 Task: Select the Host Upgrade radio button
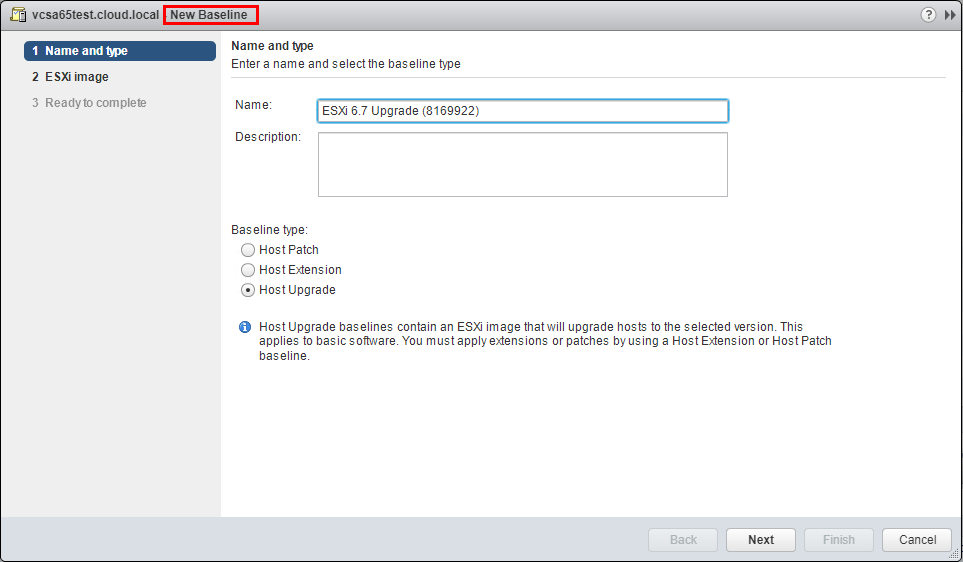(248, 290)
